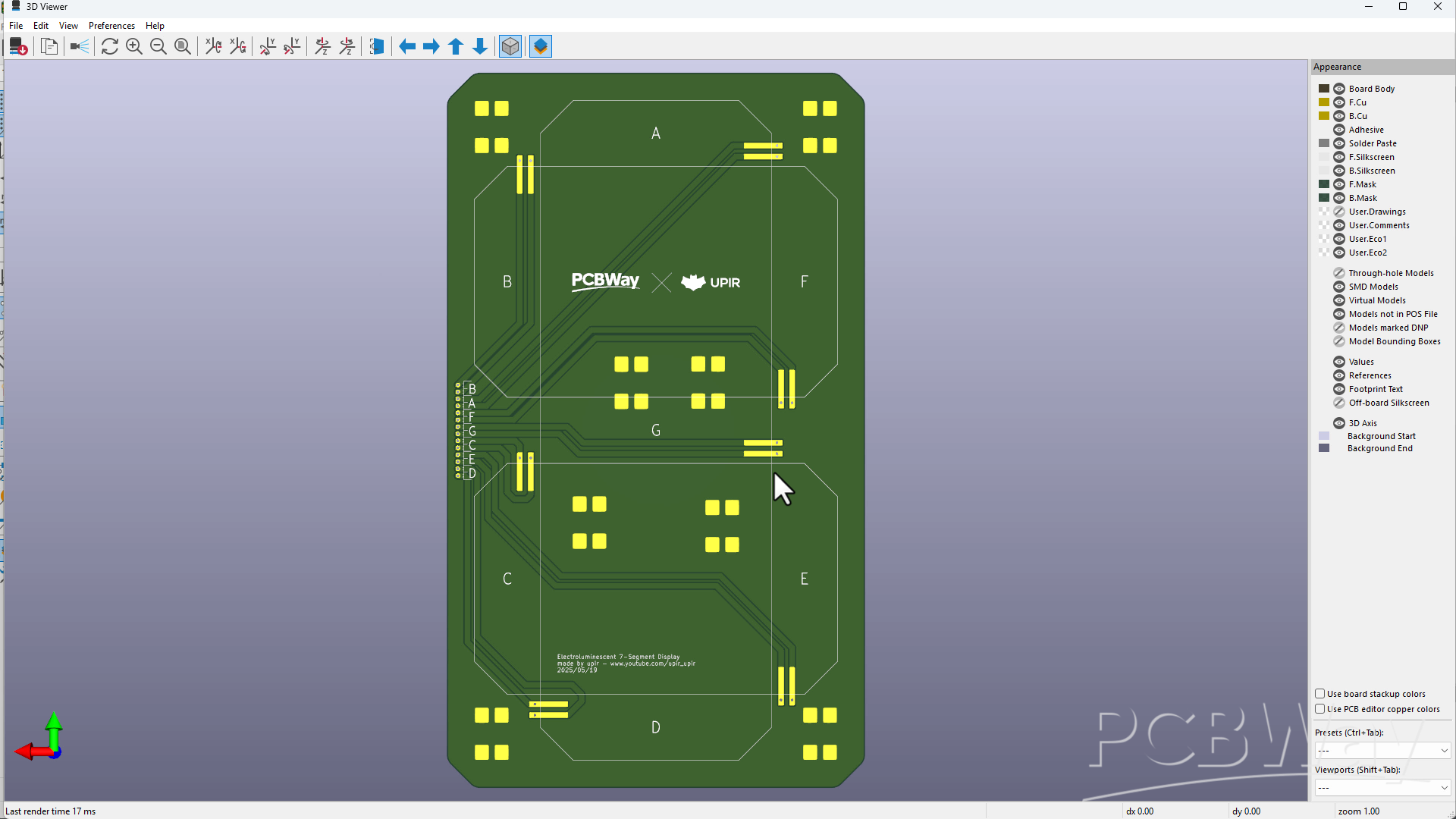Click the Background Start color swatch
The image size is (1456, 819).
(1324, 436)
